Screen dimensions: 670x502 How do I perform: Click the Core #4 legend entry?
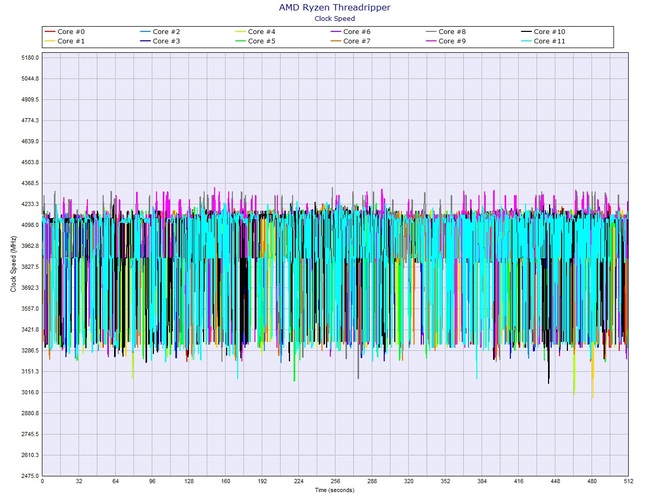[256, 32]
